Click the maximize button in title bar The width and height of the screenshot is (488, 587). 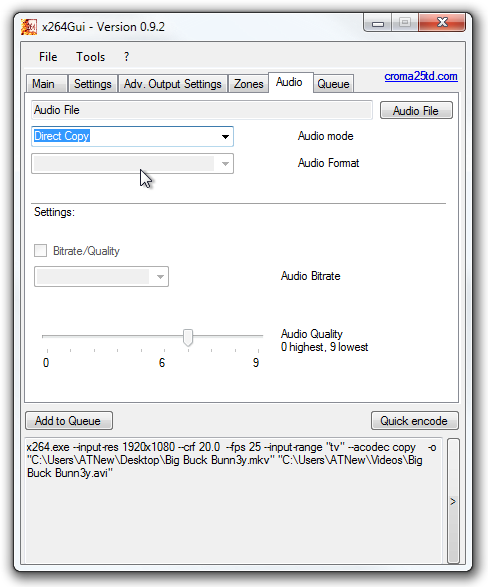coord(405,23)
